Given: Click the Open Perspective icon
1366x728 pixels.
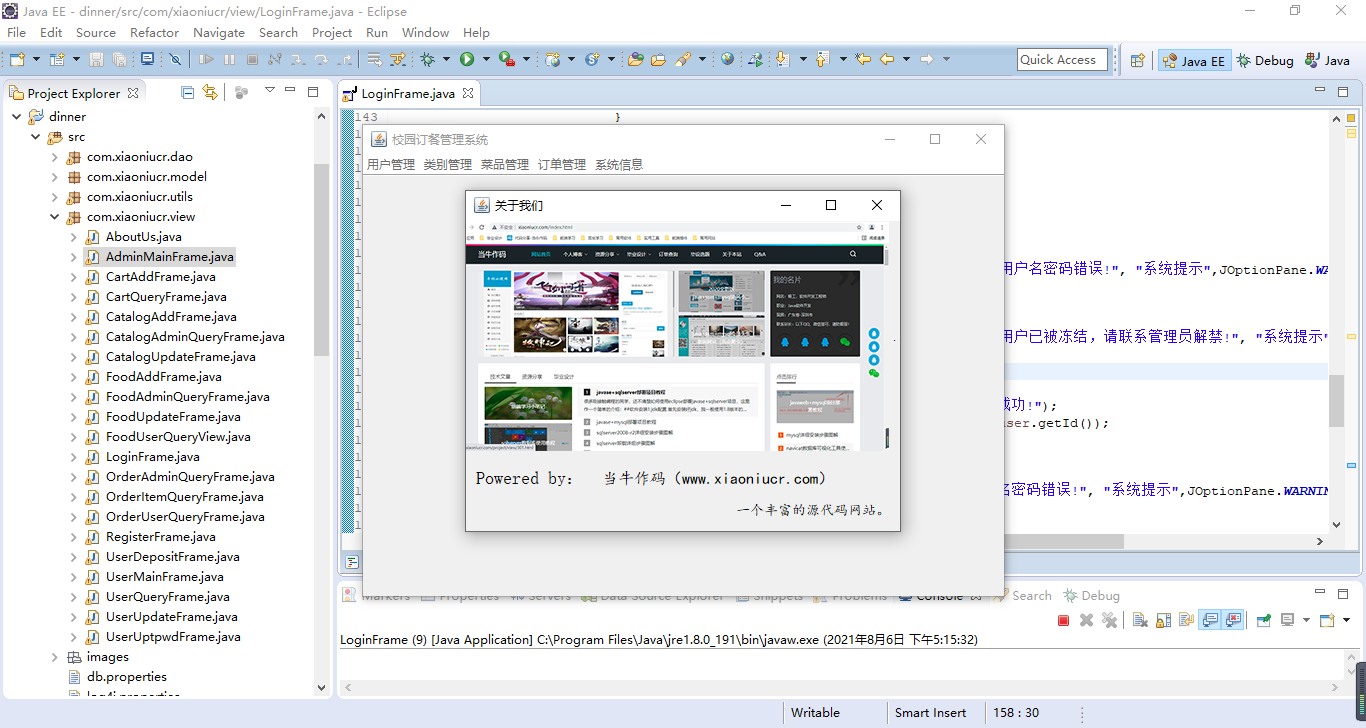Looking at the screenshot, I should pyautogui.click(x=1137, y=60).
